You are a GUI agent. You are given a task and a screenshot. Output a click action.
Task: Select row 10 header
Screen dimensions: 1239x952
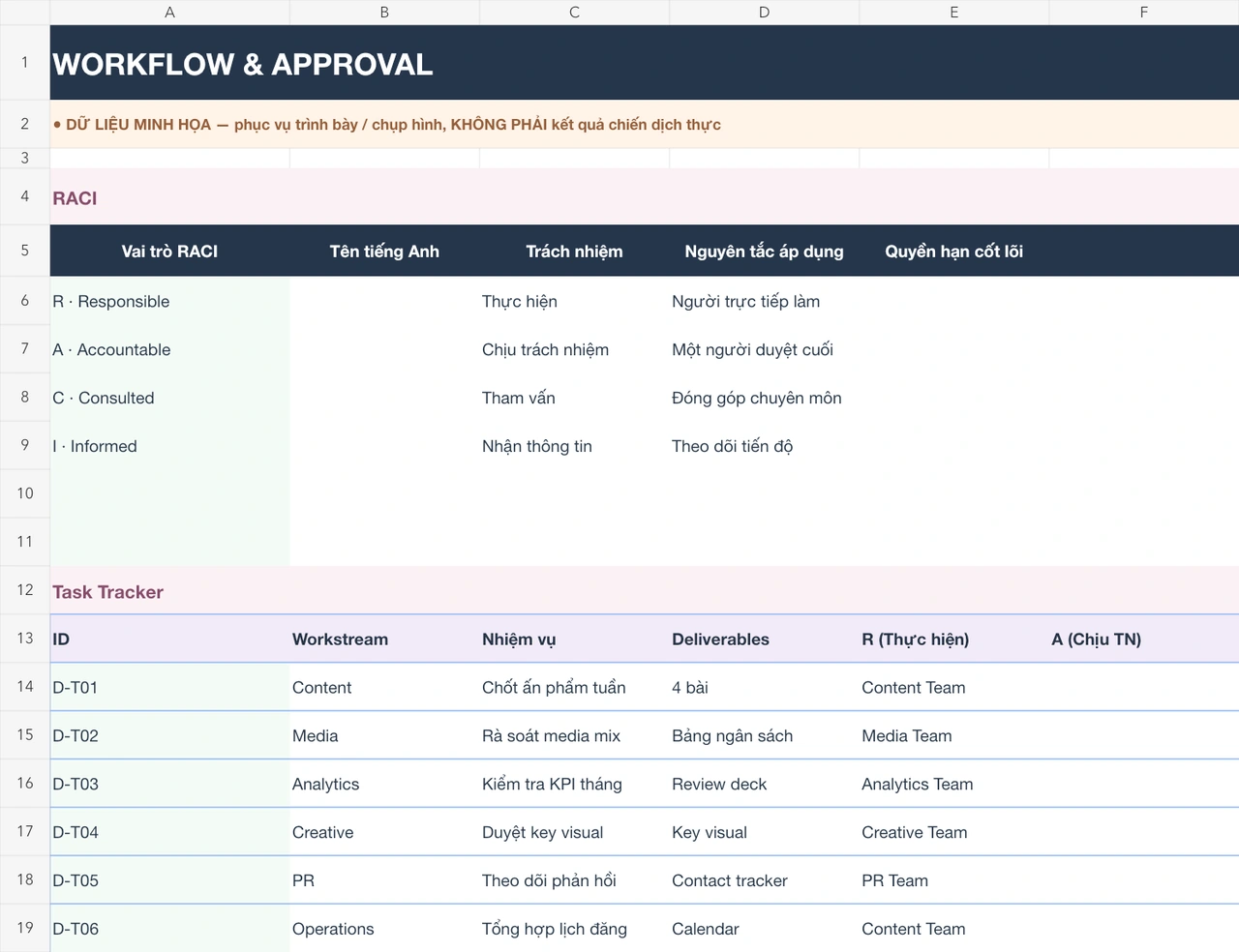25,493
